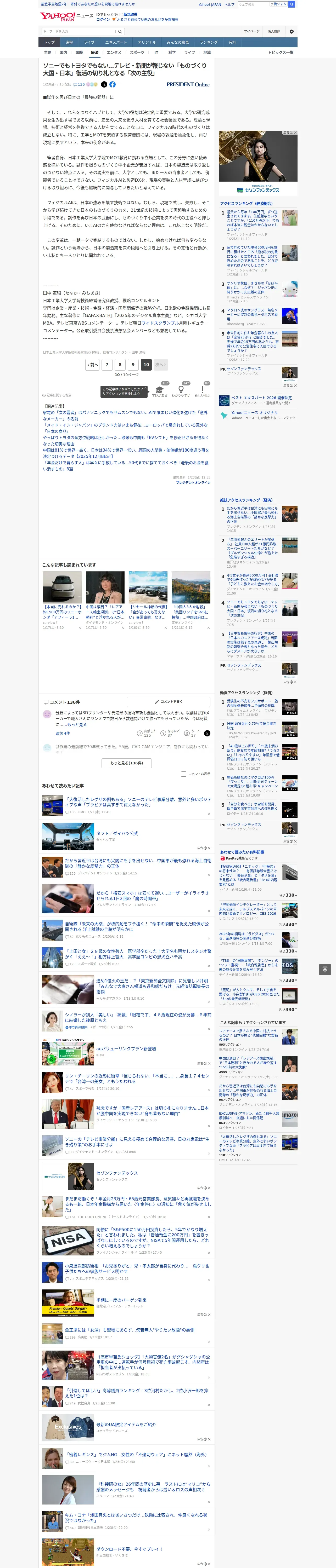Share the first comment on X
336x1568 pixels.
pos(207,734)
